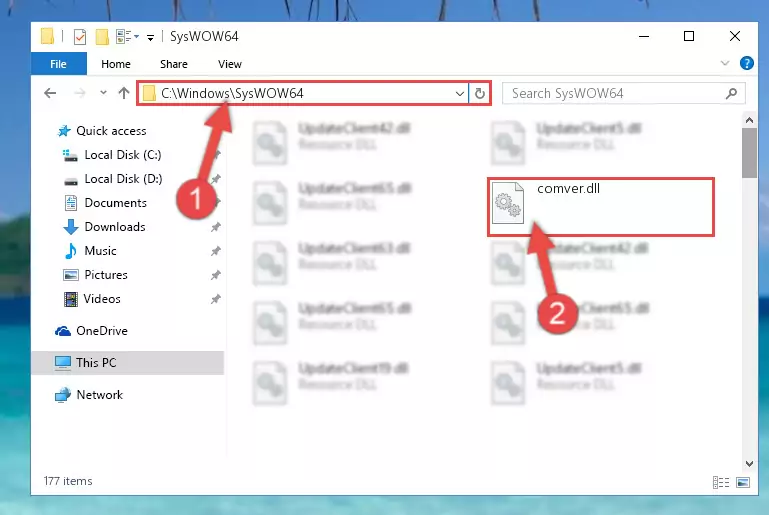Open Downloads in the navigation pane
Viewport: 769px width, 515px height.
[x=115, y=227]
